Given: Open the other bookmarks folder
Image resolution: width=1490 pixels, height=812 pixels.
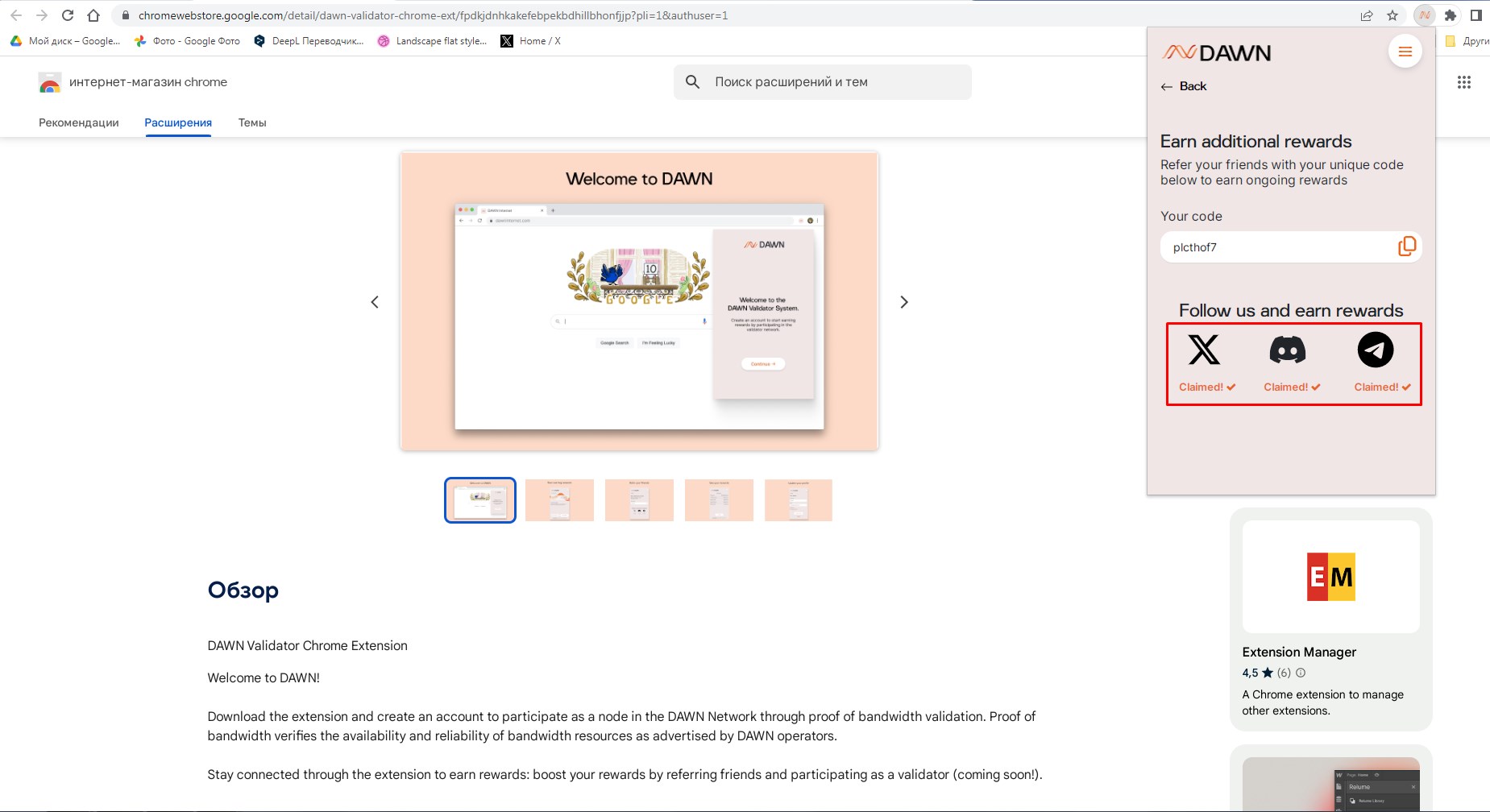Looking at the screenshot, I should [1467, 41].
